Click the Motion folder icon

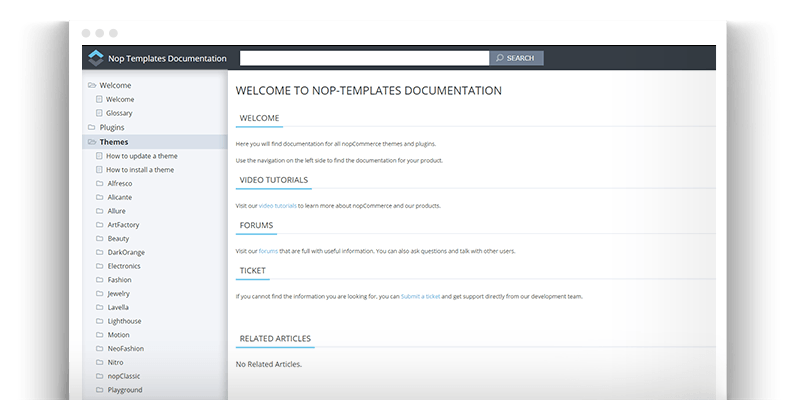click(x=99, y=334)
